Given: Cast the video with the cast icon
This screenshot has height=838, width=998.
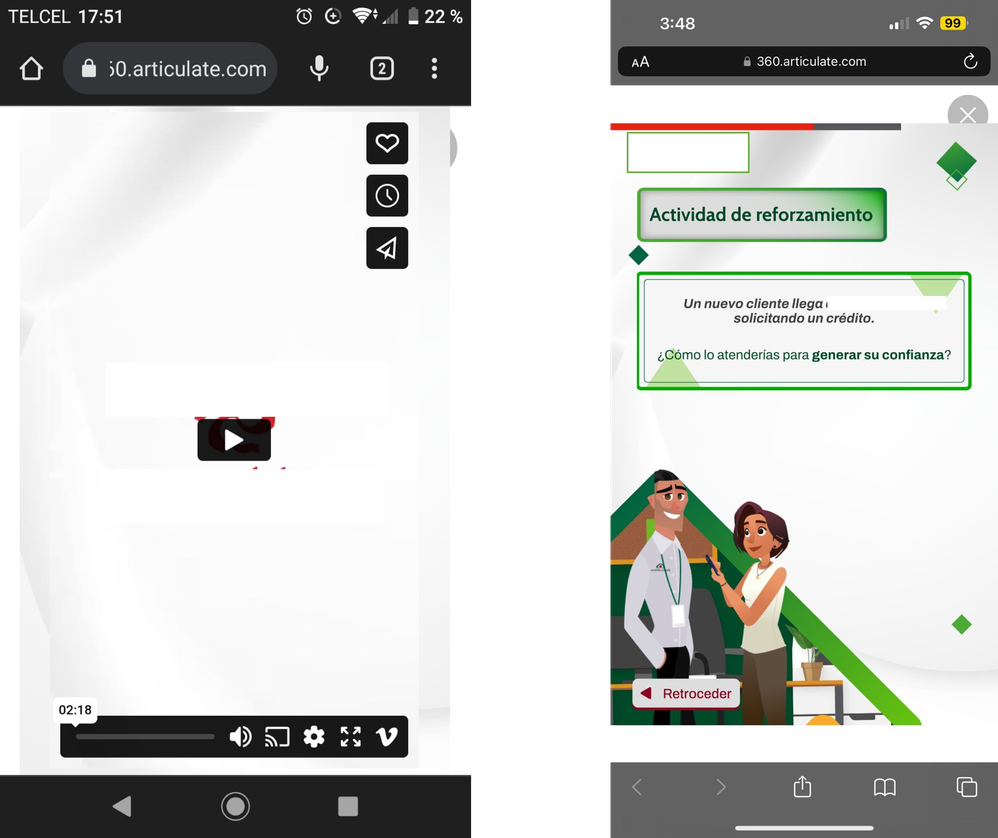Looking at the screenshot, I should point(277,737).
